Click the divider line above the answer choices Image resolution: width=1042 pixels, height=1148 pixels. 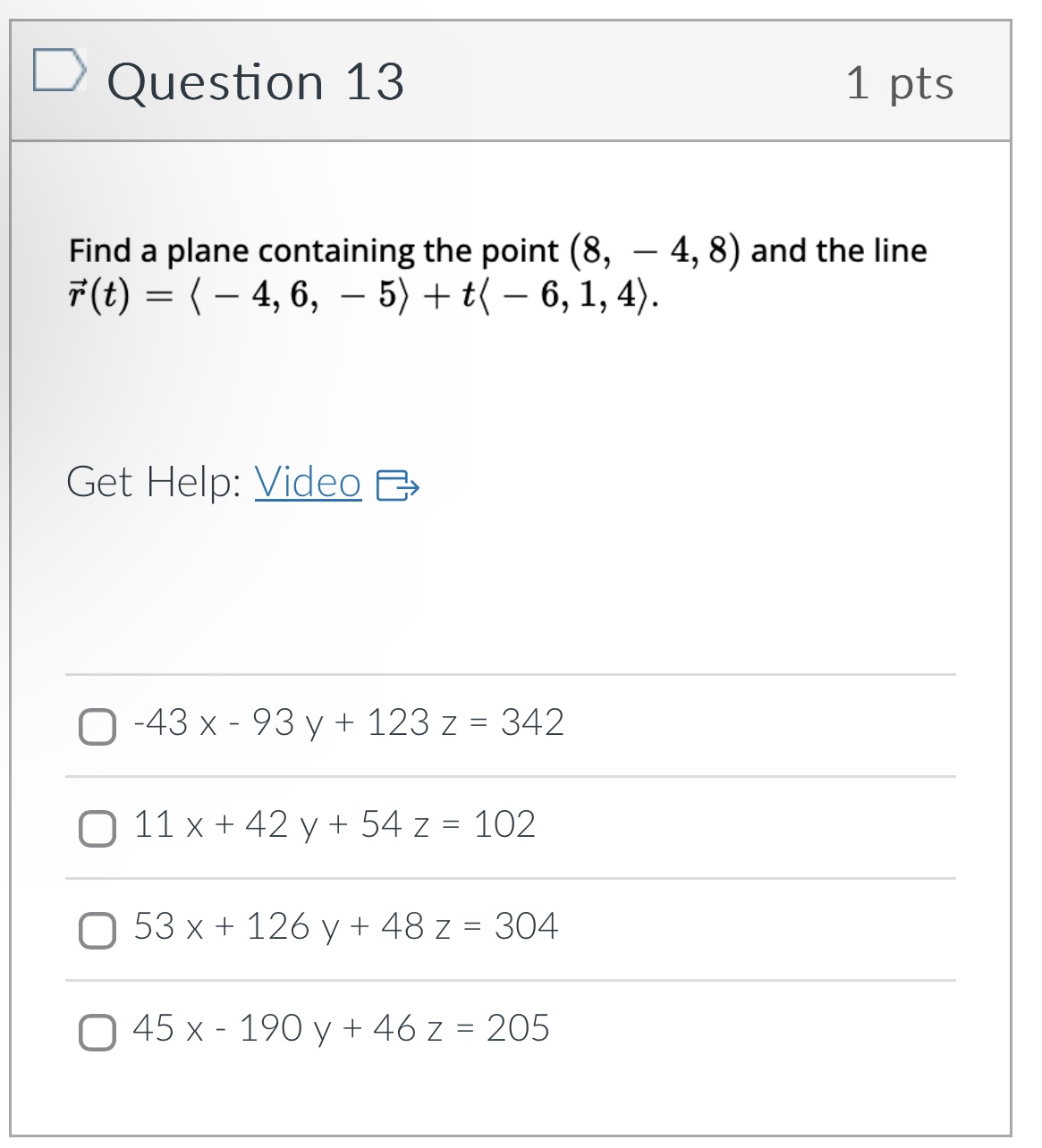pyautogui.click(x=510, y=673)
